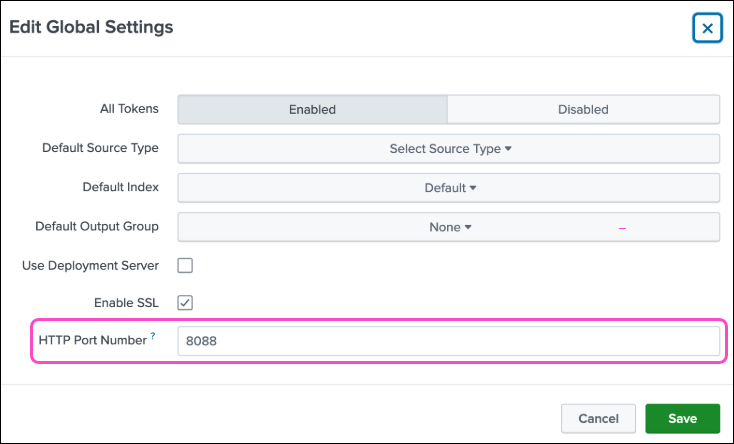The height and width of the screenshot is (444, 734).
Task: Check the Use Deployment Server checkbox
Action: click(185, 265)
